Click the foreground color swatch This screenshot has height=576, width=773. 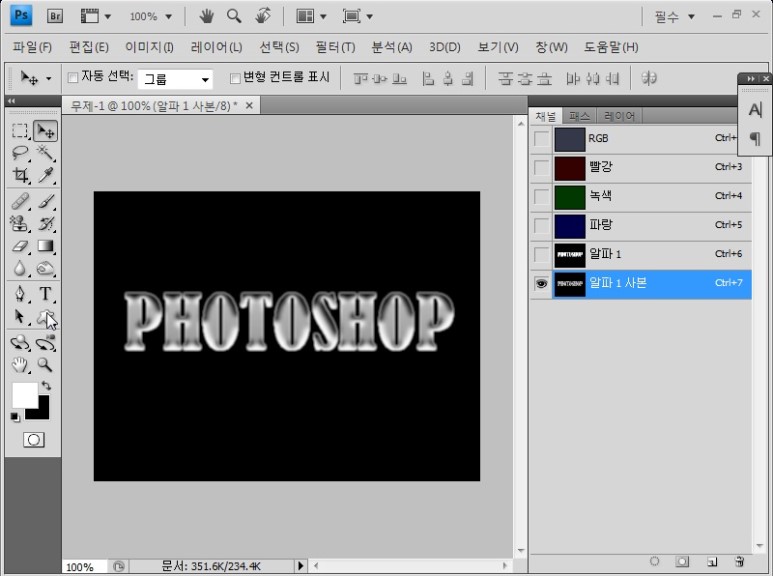point(23,394)
